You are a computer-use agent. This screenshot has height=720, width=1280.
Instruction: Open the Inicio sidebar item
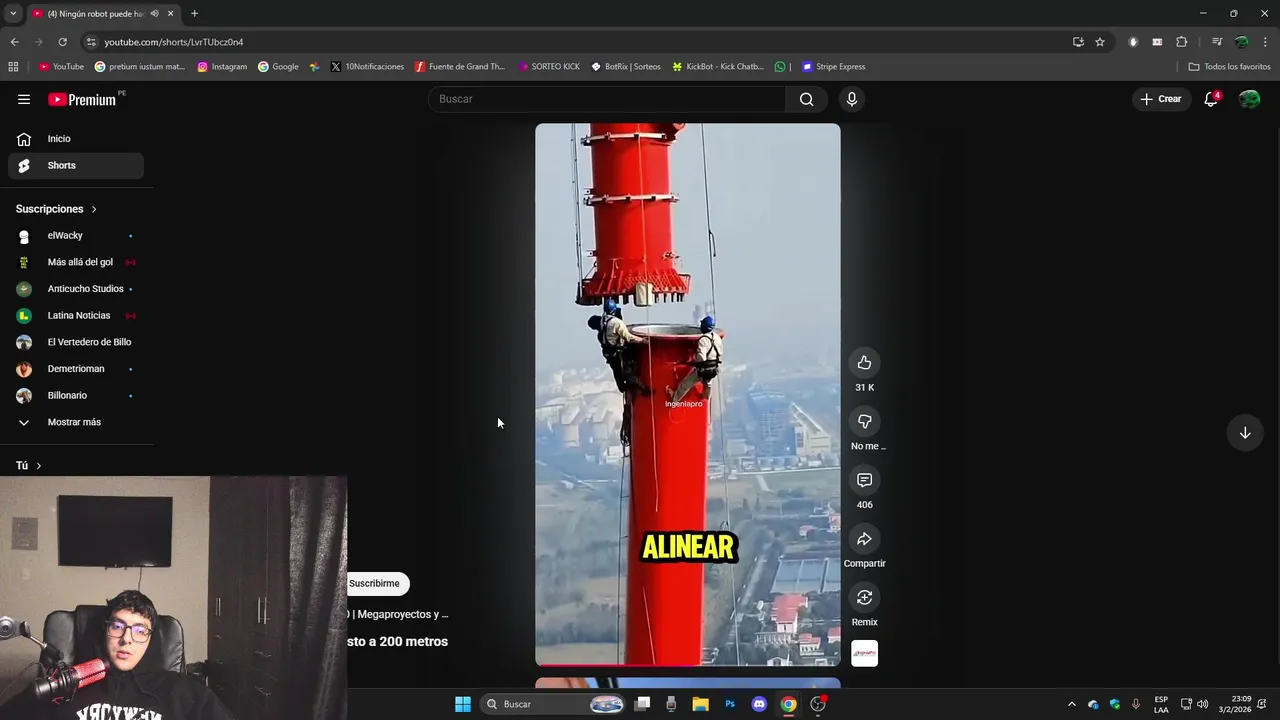click(x=76, y=139)
